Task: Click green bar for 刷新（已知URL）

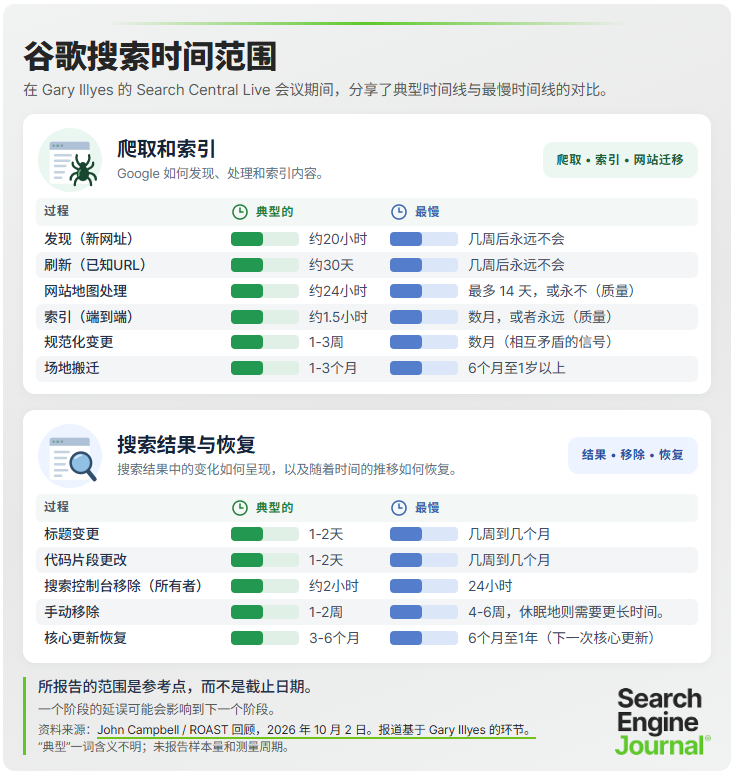Action: [265, 265]
